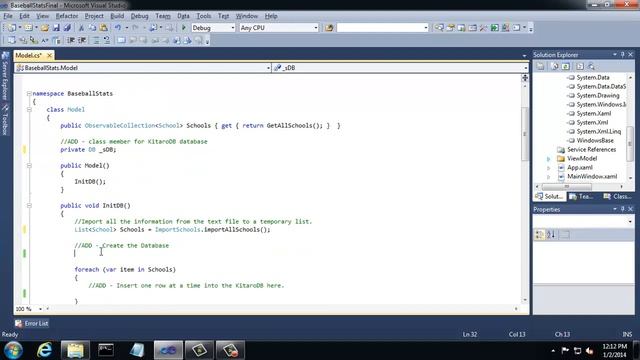Switch to the Class View tab
The image size is (640, 360).
click(617, 196)
